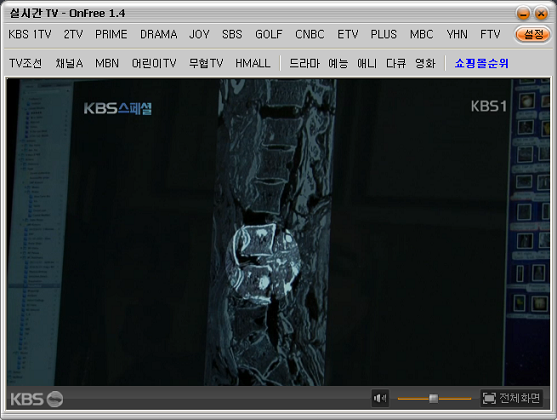The width and height of the screenshot is (557, 420).
Task: Switch to ETV channel
Action: 348,34
